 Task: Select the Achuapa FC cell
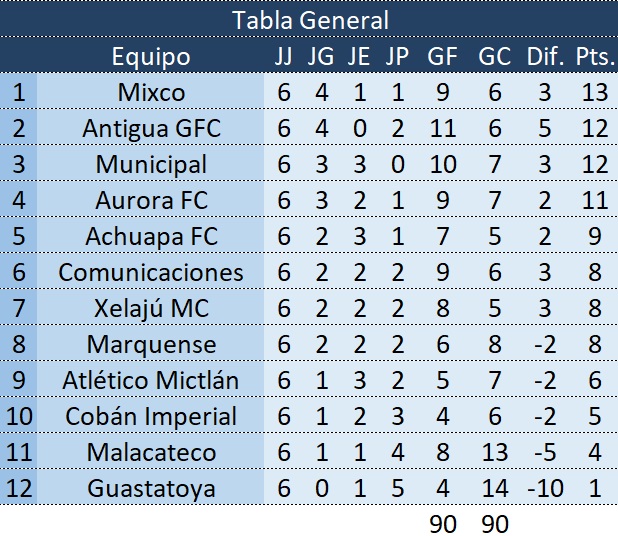click(151, 236)
